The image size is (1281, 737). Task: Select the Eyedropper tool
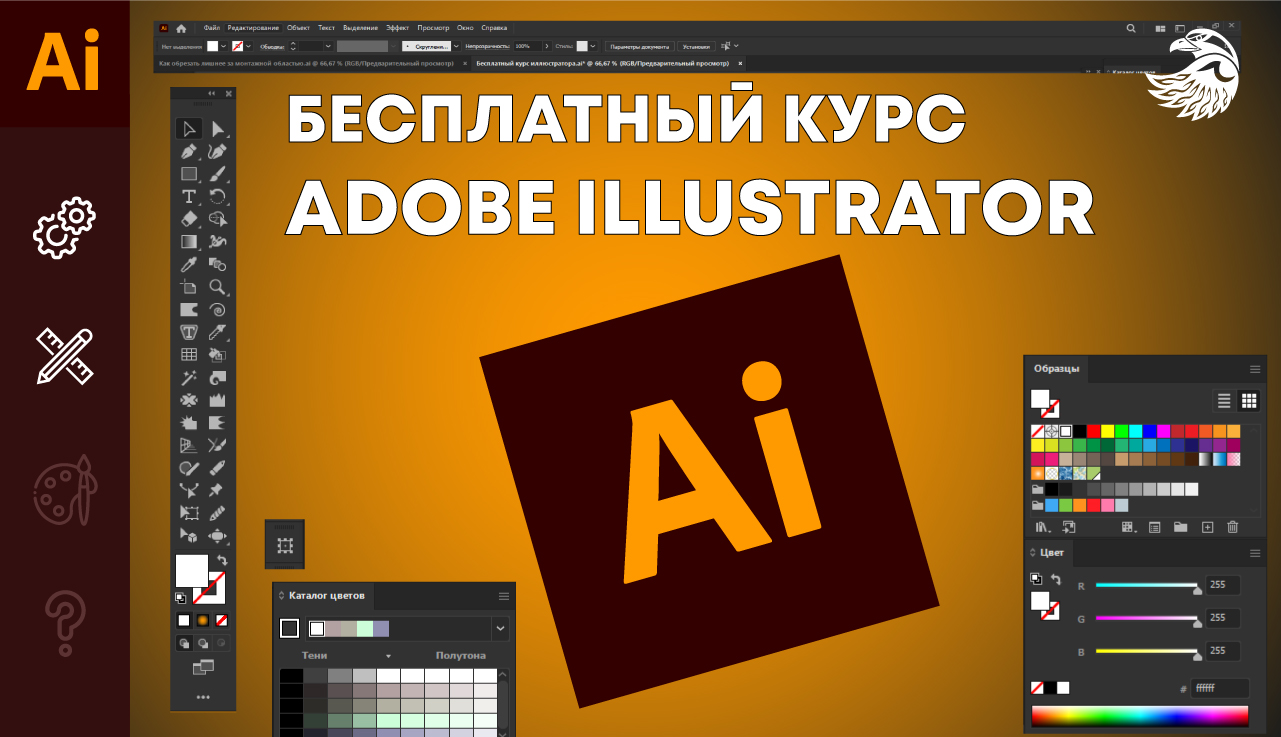point(188,265)
